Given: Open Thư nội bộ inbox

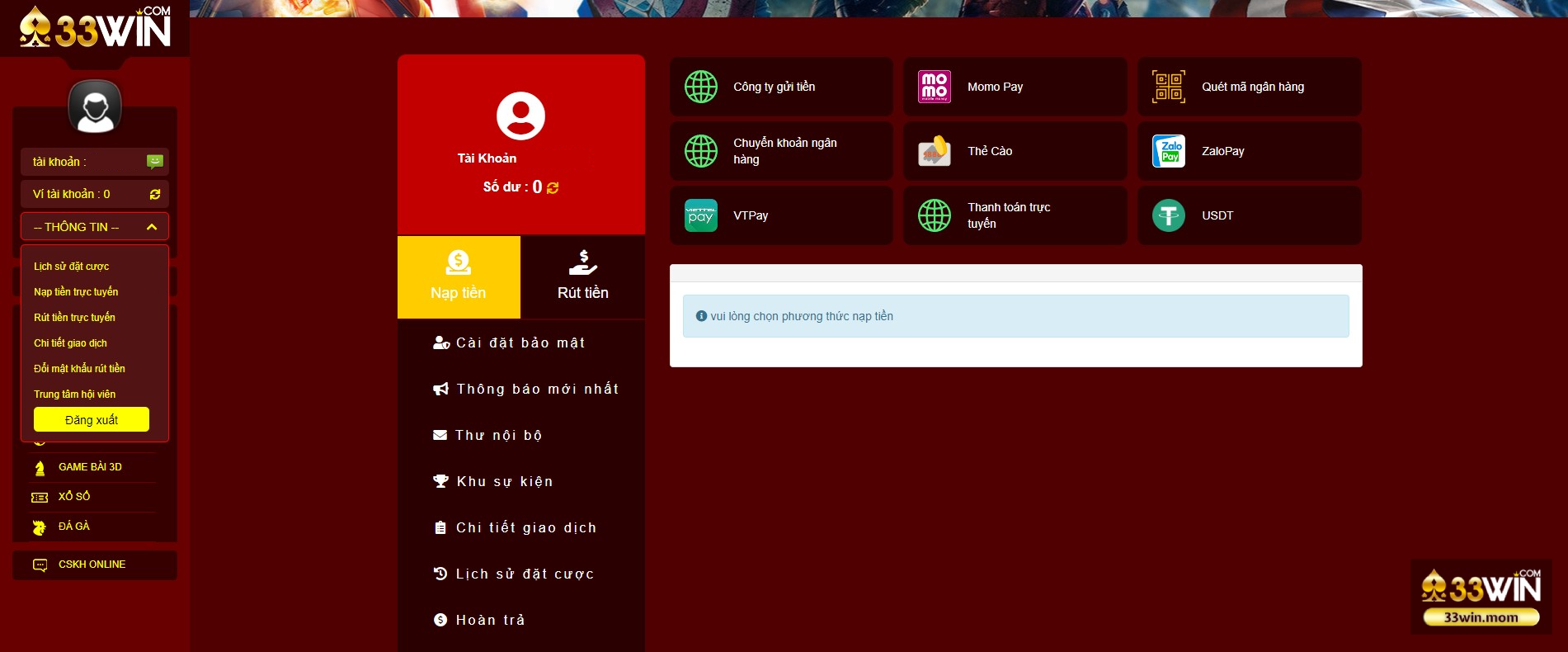Looking at the screenshot, I should tap(498, 436).
